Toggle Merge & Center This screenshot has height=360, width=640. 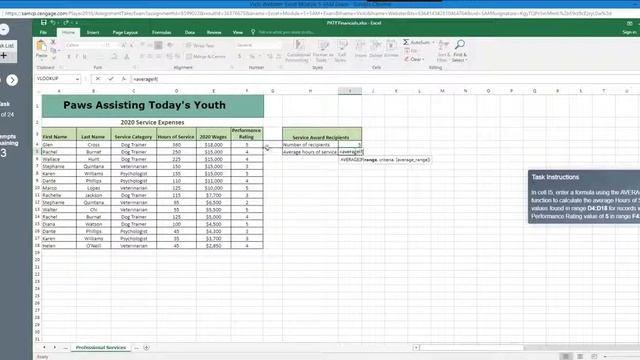(x=206, y=56)
